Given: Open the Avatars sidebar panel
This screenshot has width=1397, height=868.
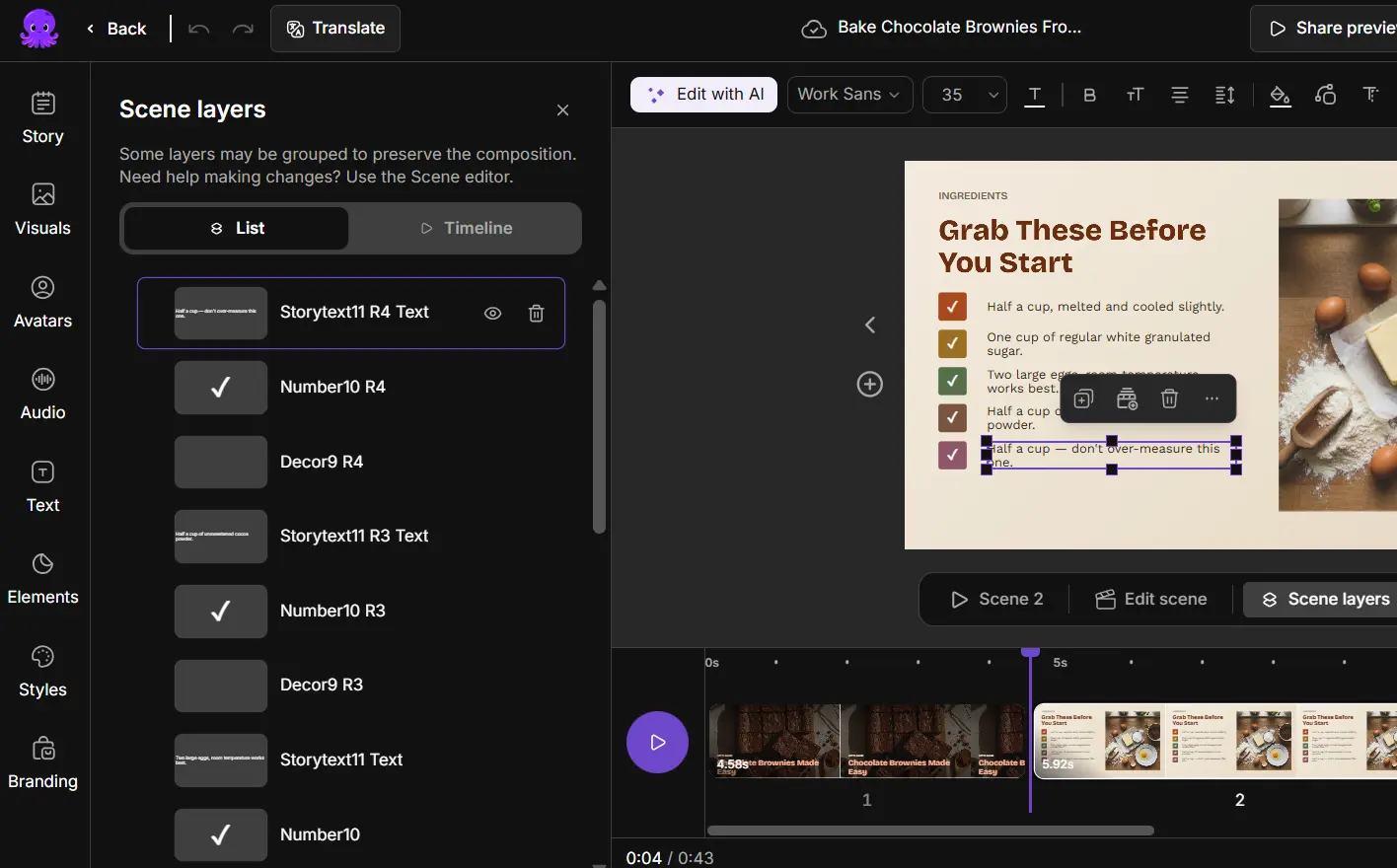Looking at the screenshot, I should pos(42,303).
